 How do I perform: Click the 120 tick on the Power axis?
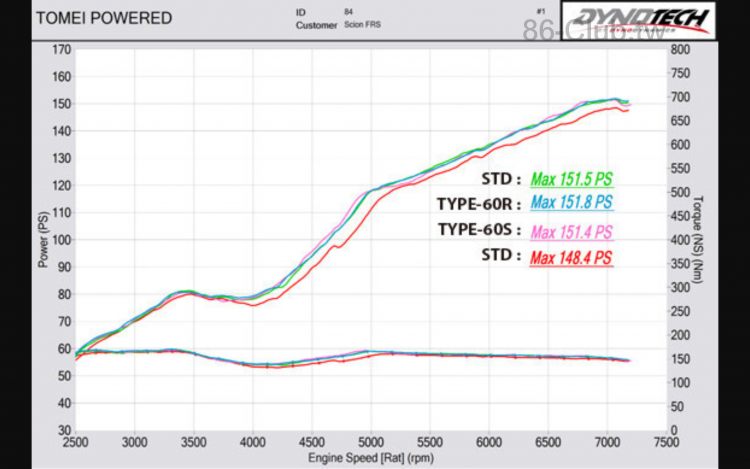click(x=61, y=185)
